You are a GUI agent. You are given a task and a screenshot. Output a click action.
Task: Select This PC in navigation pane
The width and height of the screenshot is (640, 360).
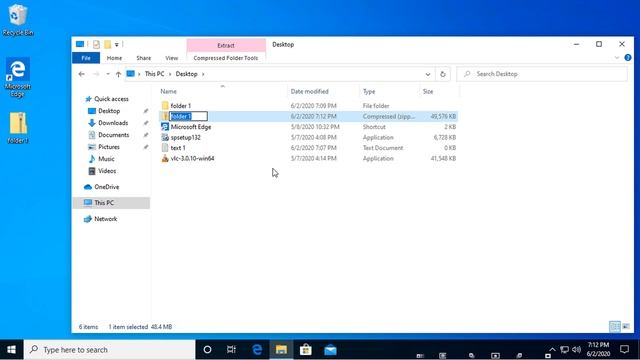point(111,203)
